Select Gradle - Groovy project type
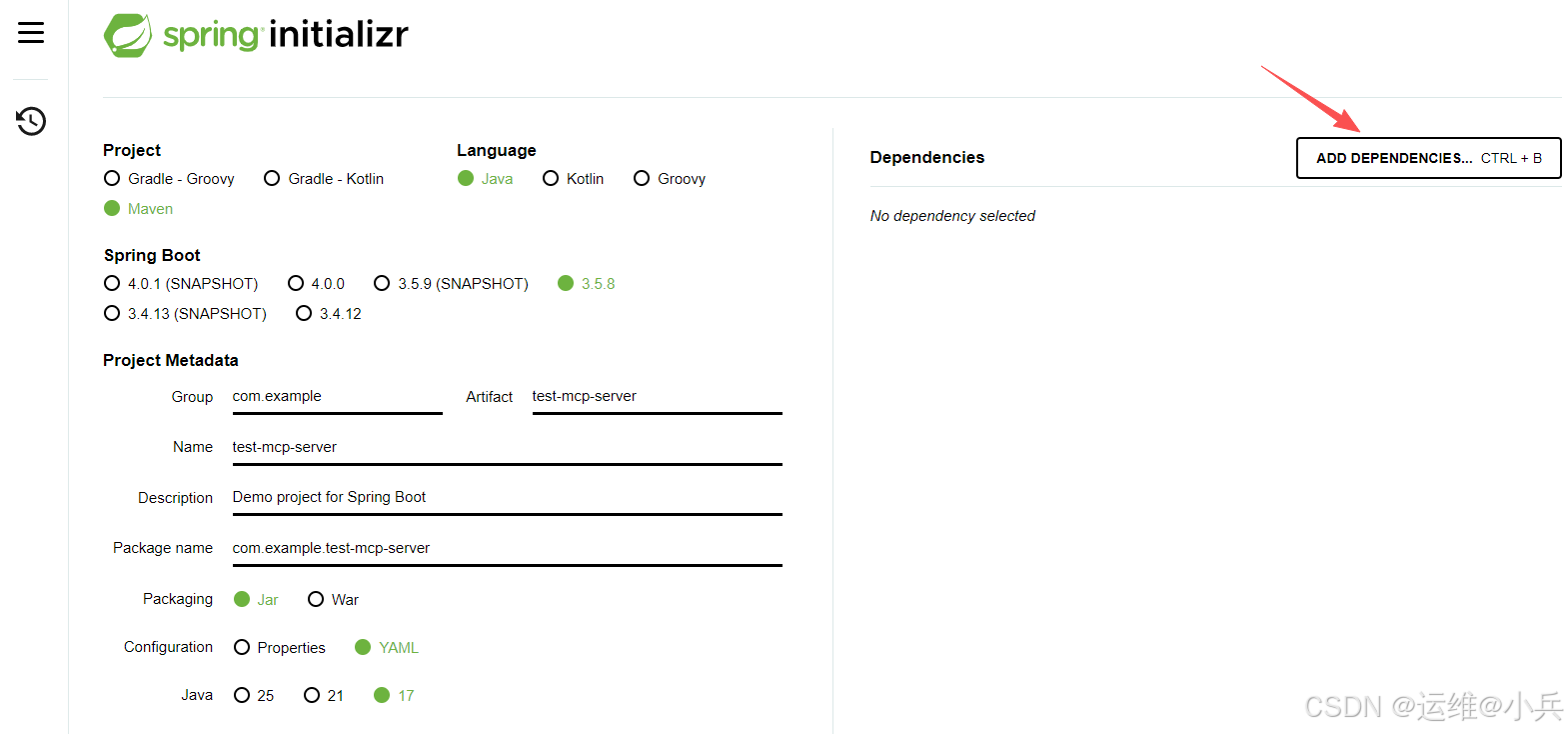This screenshot has width=1568, height=734. point(169,179)
